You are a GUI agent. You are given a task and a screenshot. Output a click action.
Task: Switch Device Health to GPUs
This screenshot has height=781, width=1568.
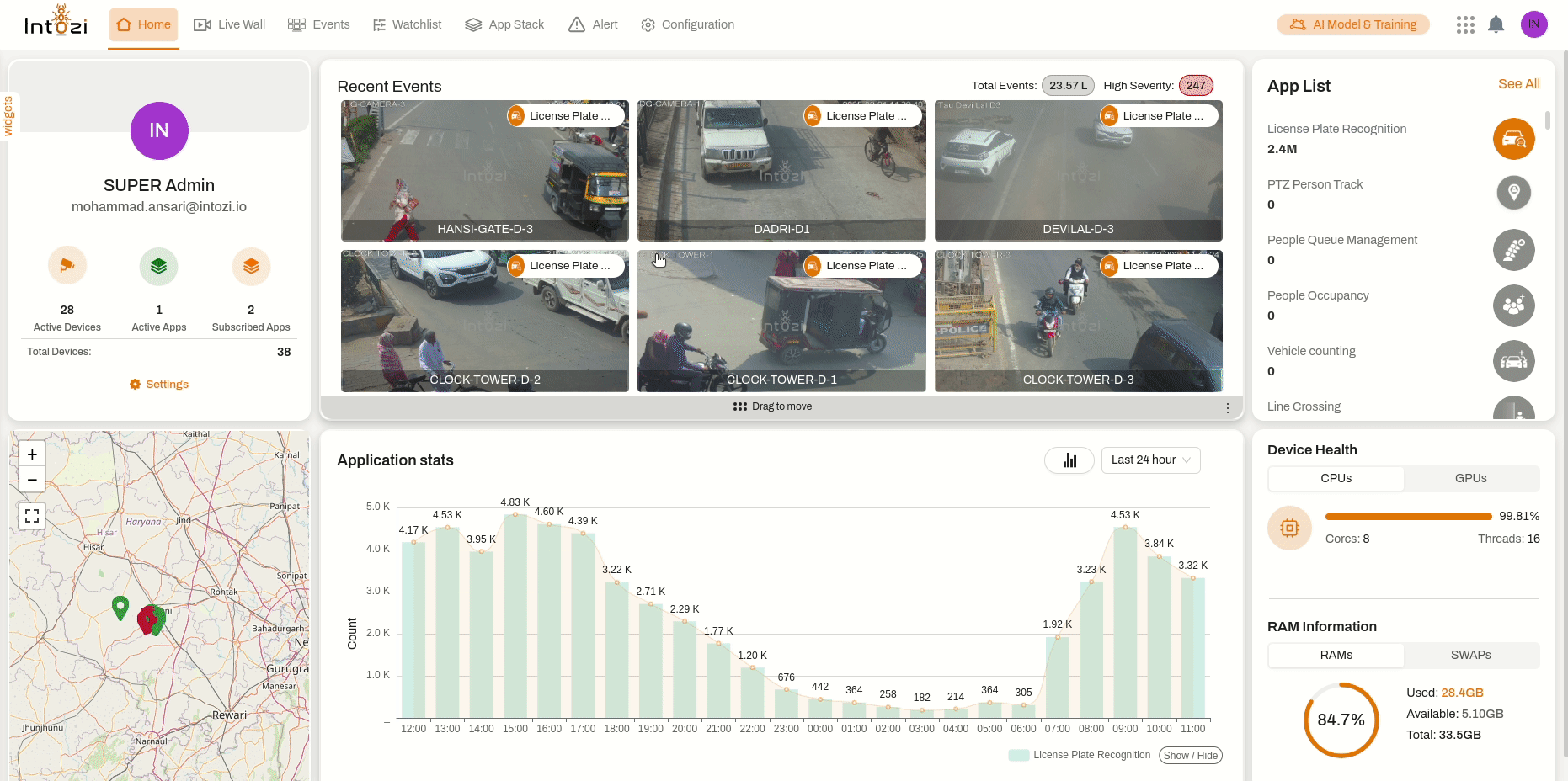1470,478
